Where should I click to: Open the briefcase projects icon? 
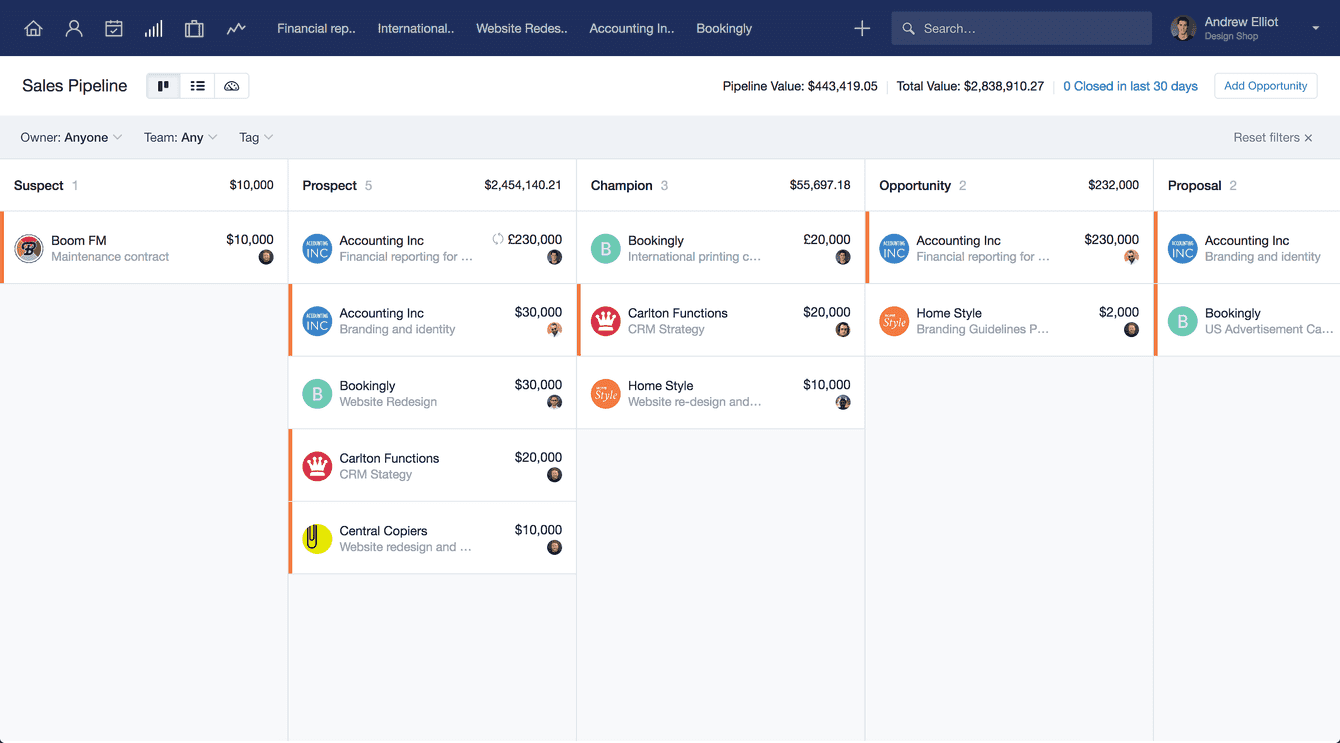(194, 28)
